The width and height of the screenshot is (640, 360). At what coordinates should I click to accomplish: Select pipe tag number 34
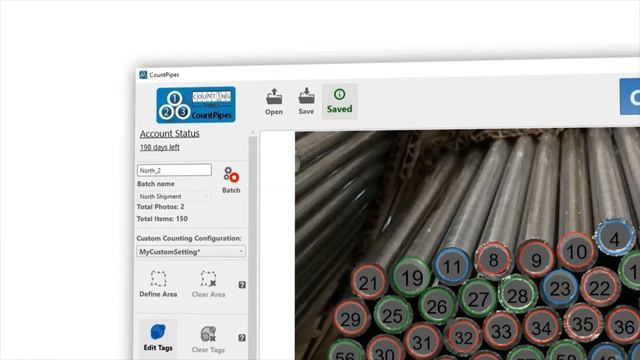tap(541, 327)
